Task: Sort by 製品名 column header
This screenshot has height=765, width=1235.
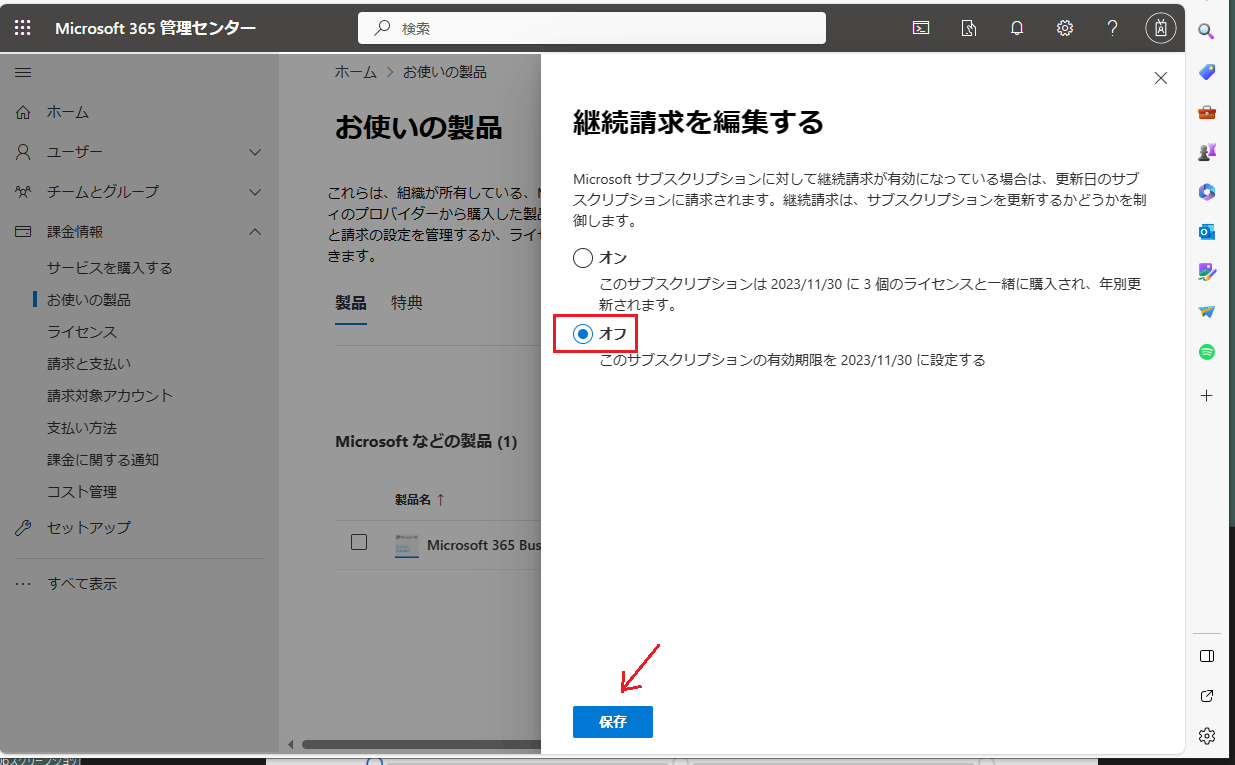Action: pyautogui.click(x=419, y=499)
